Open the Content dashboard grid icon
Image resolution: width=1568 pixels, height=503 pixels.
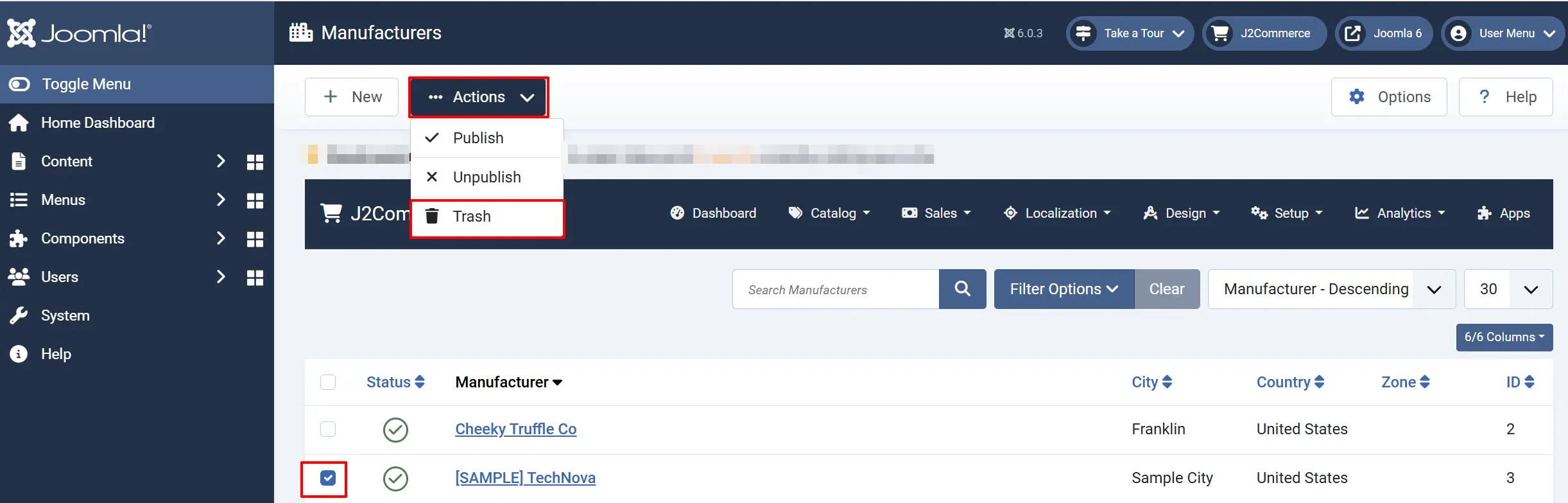click(255, 162)
